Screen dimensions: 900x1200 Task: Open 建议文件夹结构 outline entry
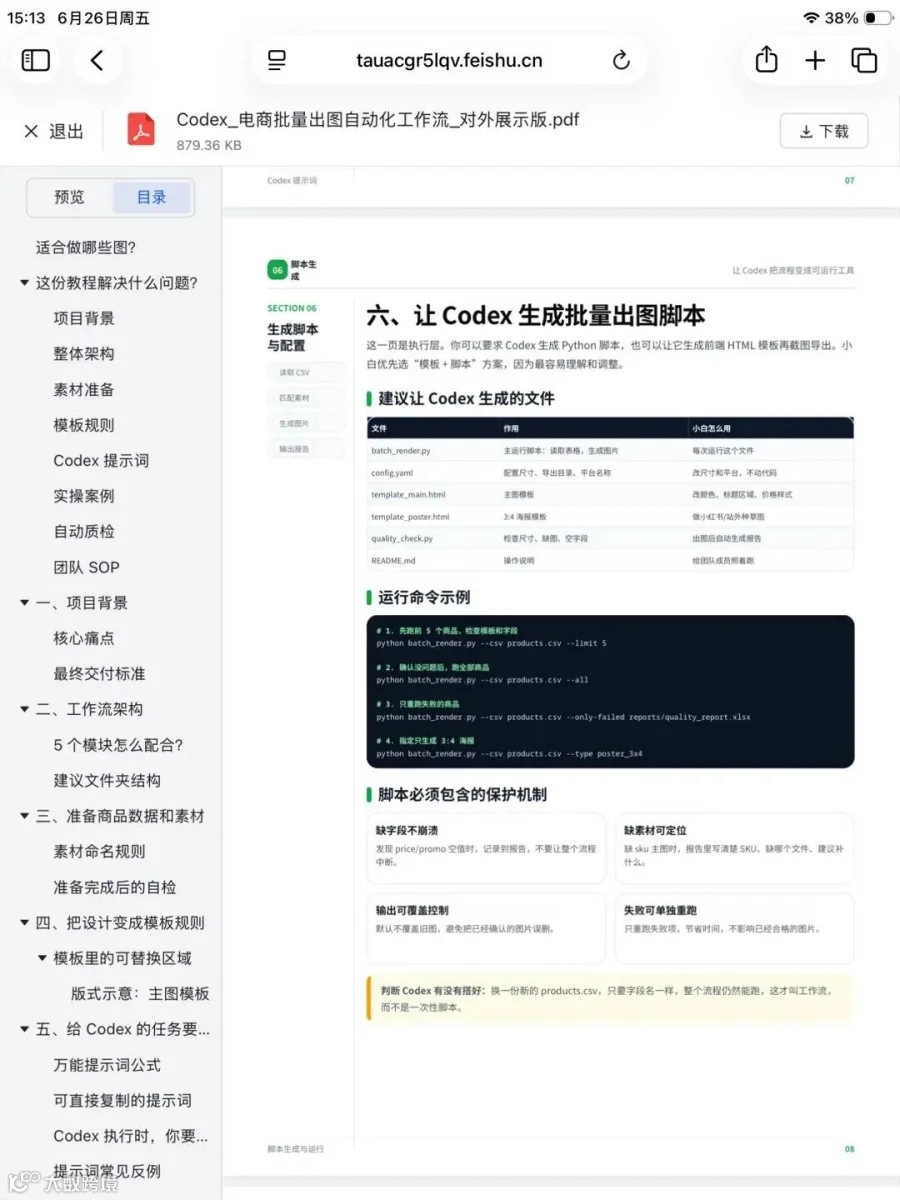point(107,780)
